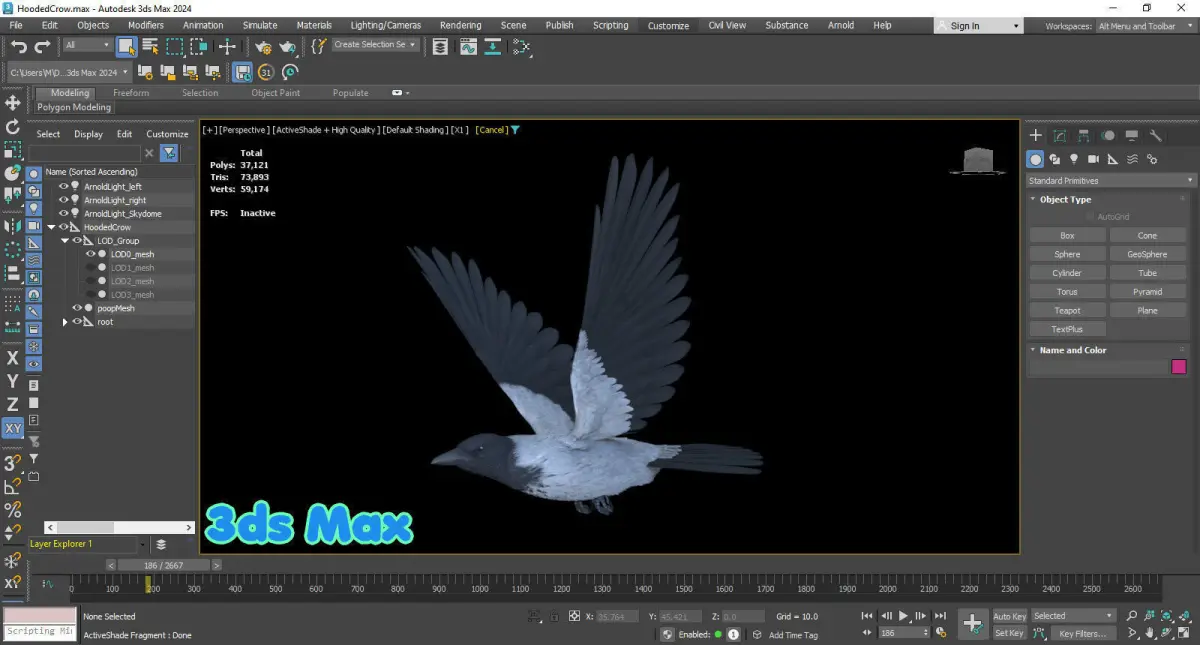Open the Utilities wrench panel icon
Screen dimensions: 1200x645
point(1156,135)
